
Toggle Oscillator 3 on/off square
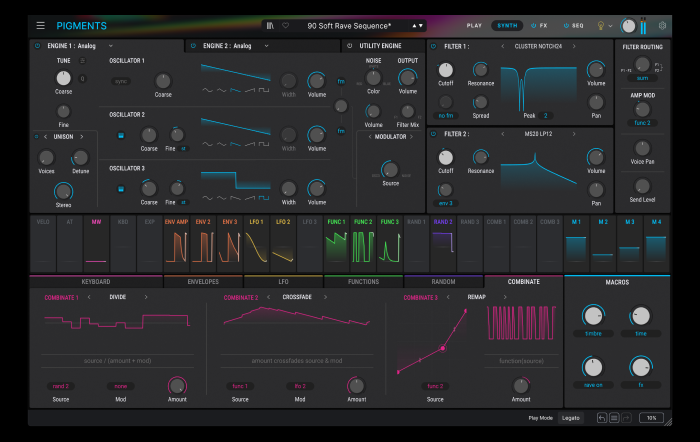coord(121,189)
